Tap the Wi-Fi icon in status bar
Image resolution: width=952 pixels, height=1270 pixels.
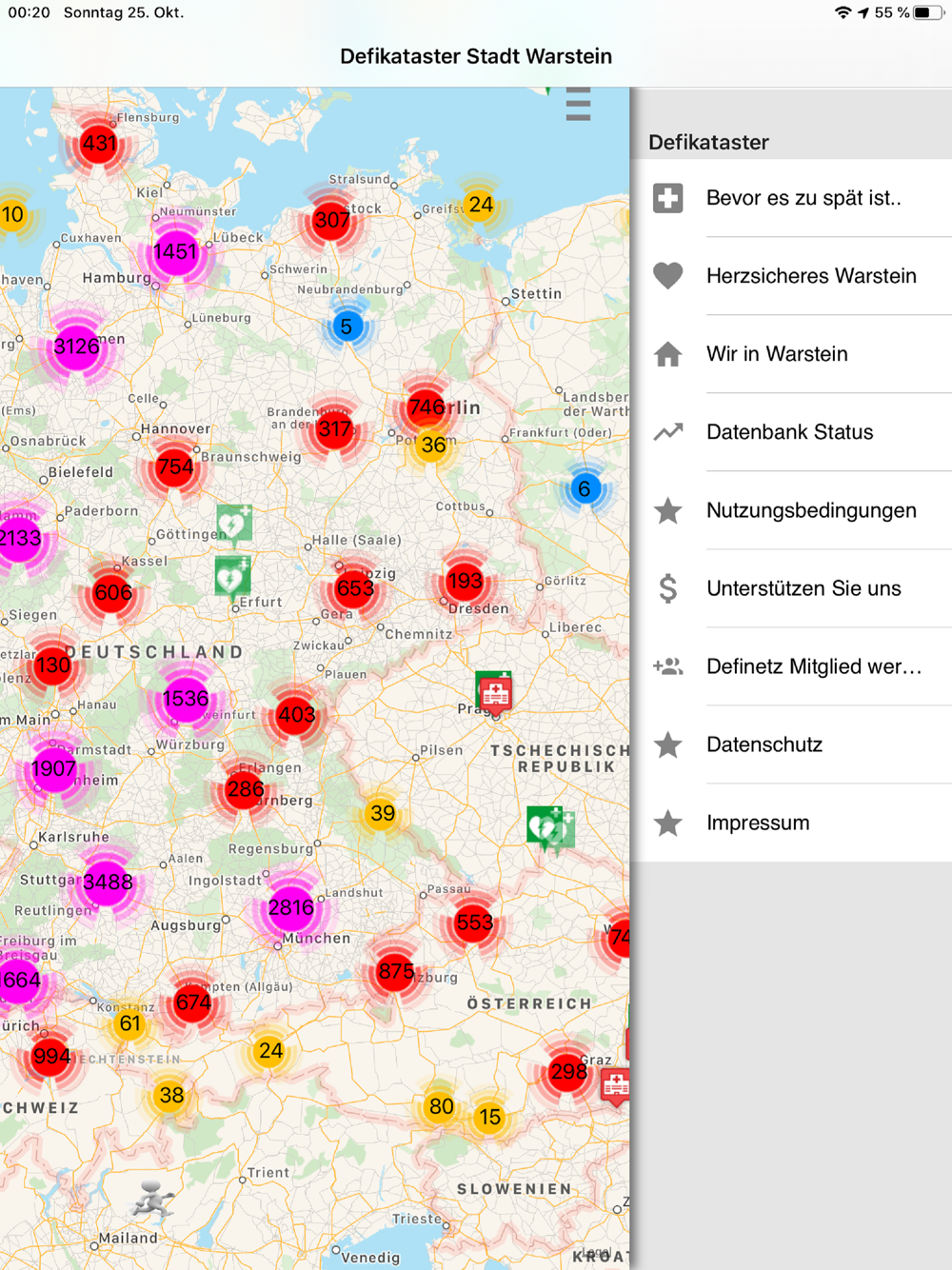843,12
